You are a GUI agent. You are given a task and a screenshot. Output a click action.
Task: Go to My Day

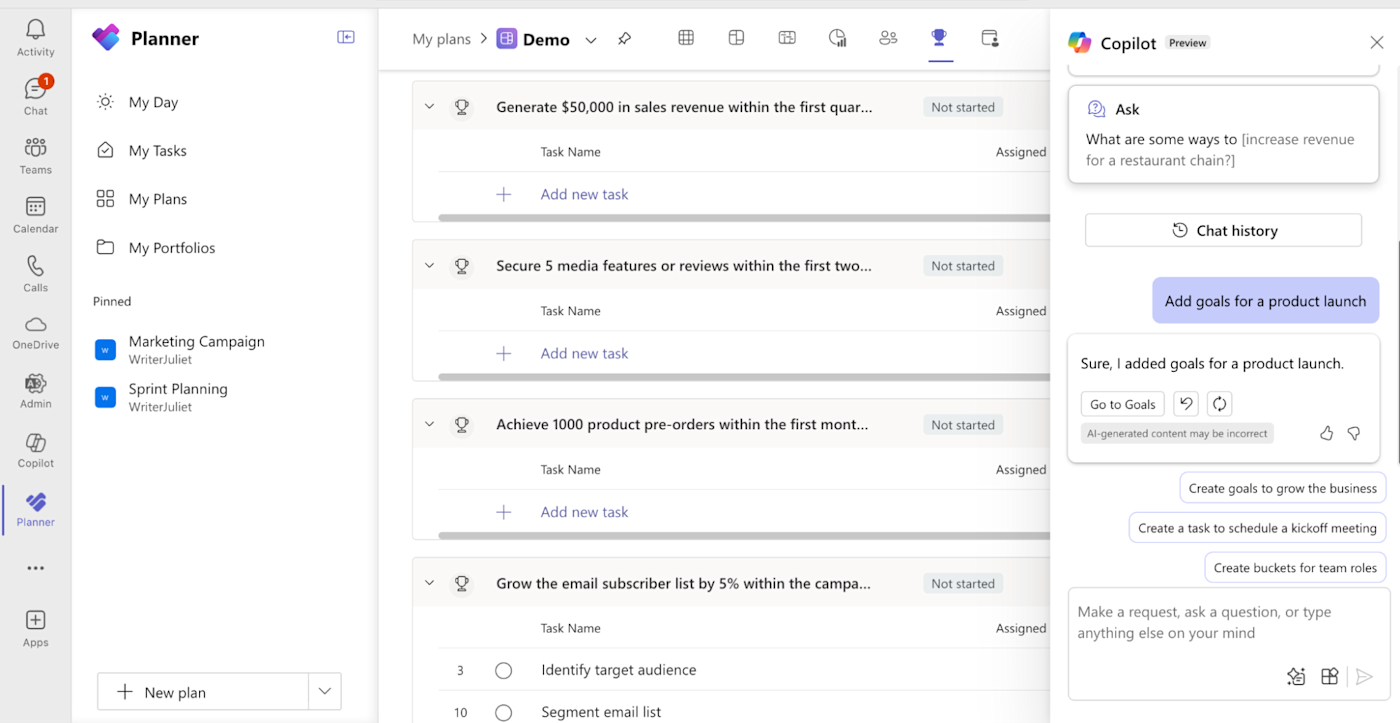(153, 102)
